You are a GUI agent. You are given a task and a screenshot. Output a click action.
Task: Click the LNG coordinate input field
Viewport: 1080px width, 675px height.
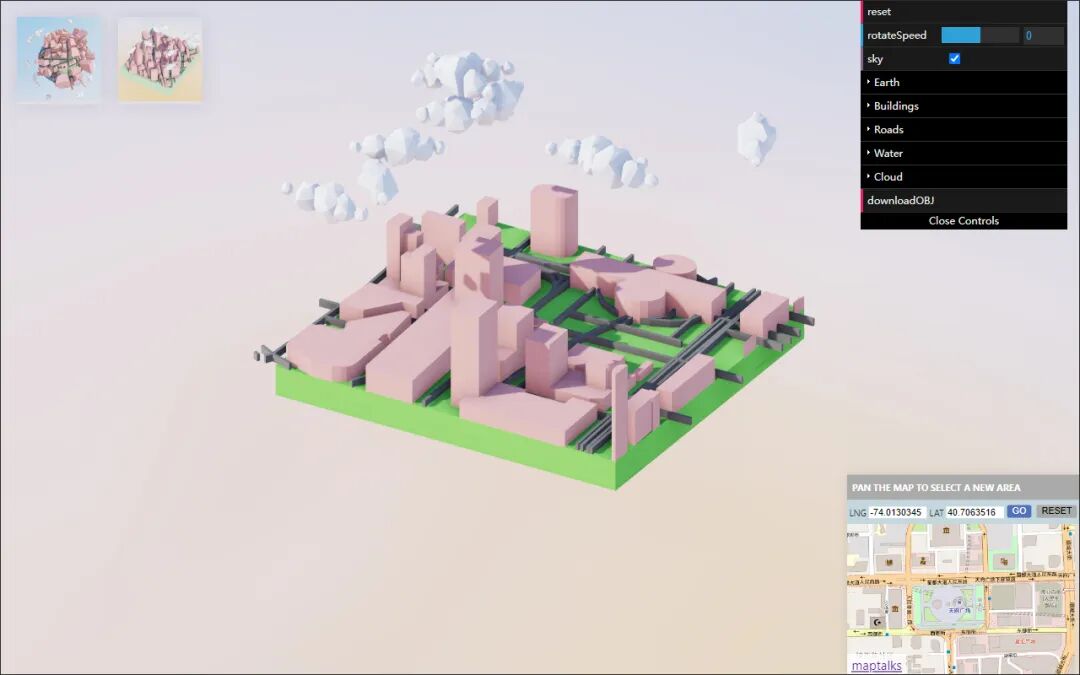896,512
